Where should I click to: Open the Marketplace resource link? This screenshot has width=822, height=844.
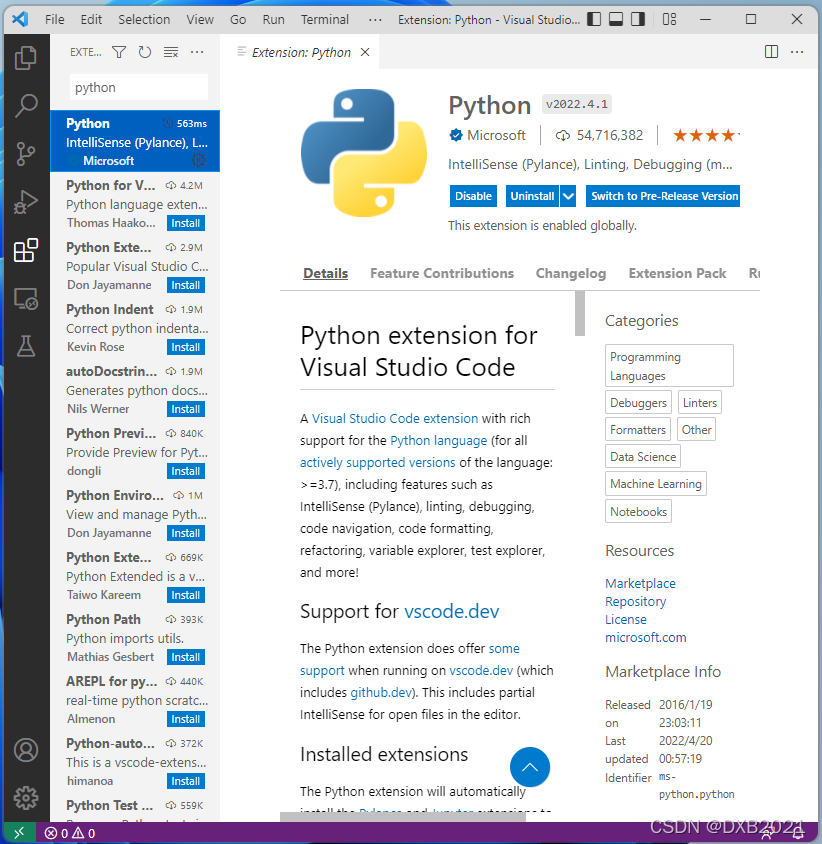coord(640,583)
